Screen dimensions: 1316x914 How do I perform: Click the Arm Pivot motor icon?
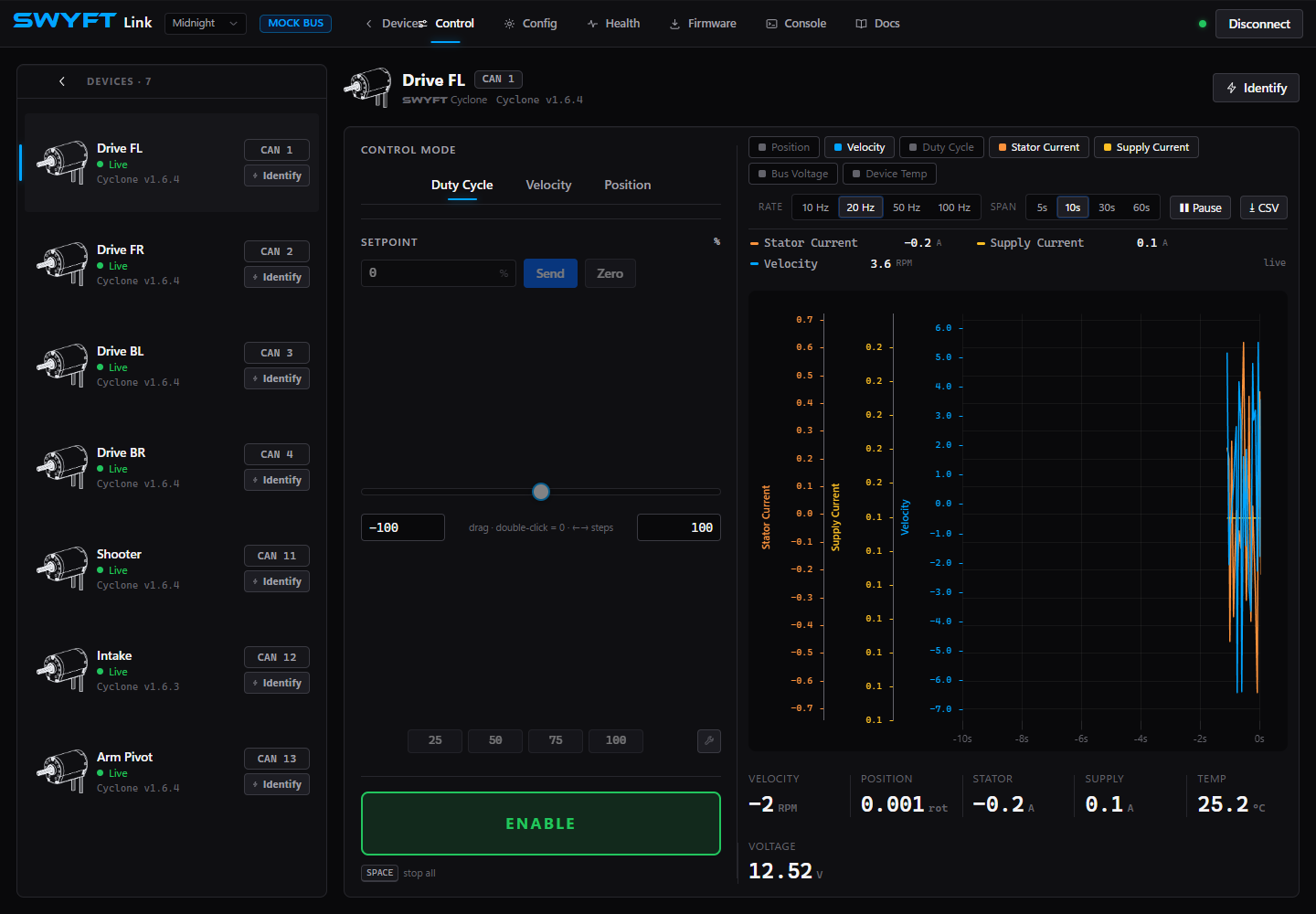[62, 771]
